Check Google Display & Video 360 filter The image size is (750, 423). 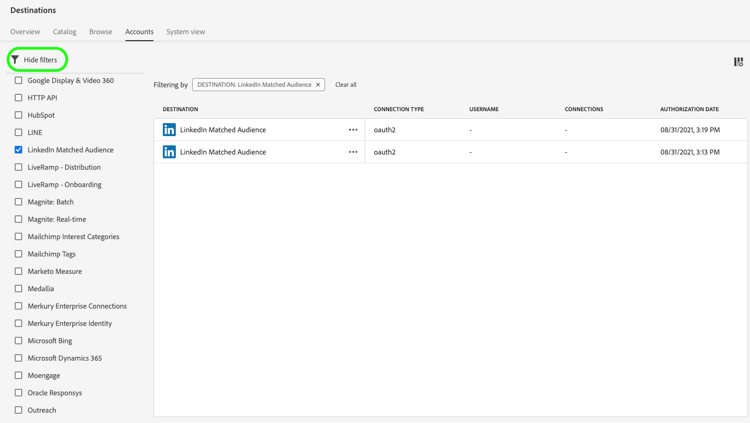pyautogui.click(x=18, y=80)
